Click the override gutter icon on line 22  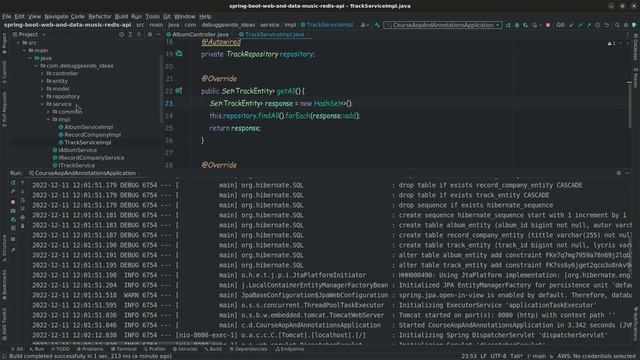(179, 90)
